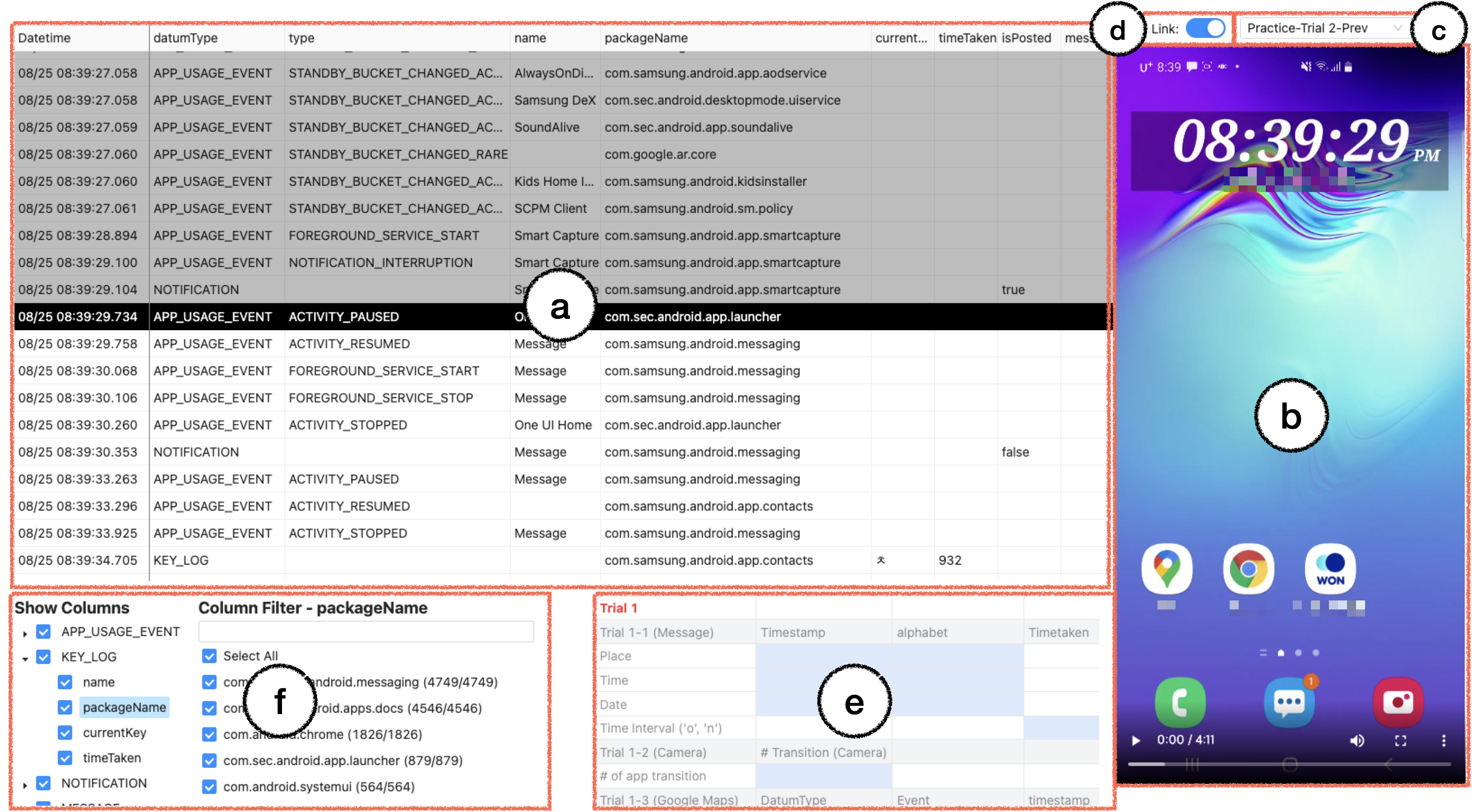Enter fullscreen mode in video player

(1400, 741)
